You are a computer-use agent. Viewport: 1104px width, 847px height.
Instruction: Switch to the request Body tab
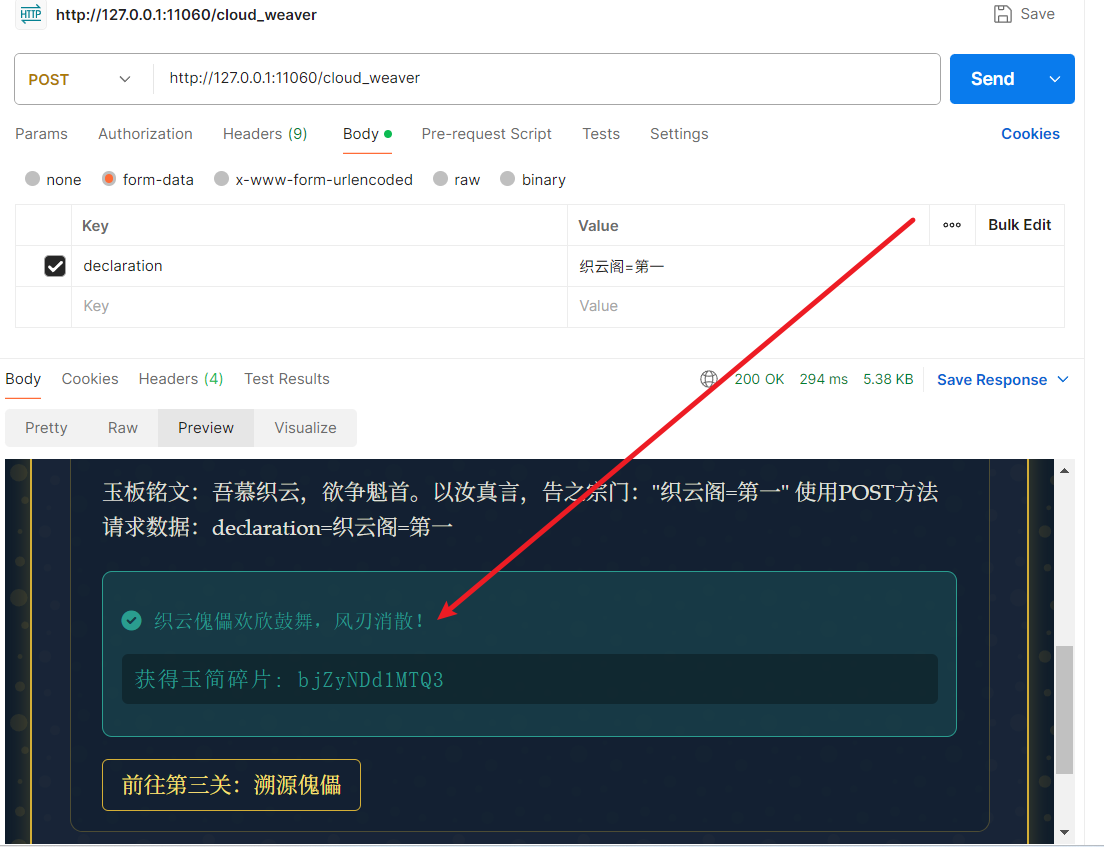[367, 134]
